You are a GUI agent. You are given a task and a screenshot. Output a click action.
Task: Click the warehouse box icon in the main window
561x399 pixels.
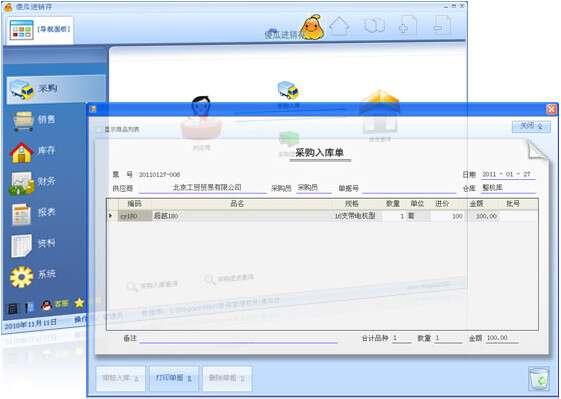click(x=380, y=112)
